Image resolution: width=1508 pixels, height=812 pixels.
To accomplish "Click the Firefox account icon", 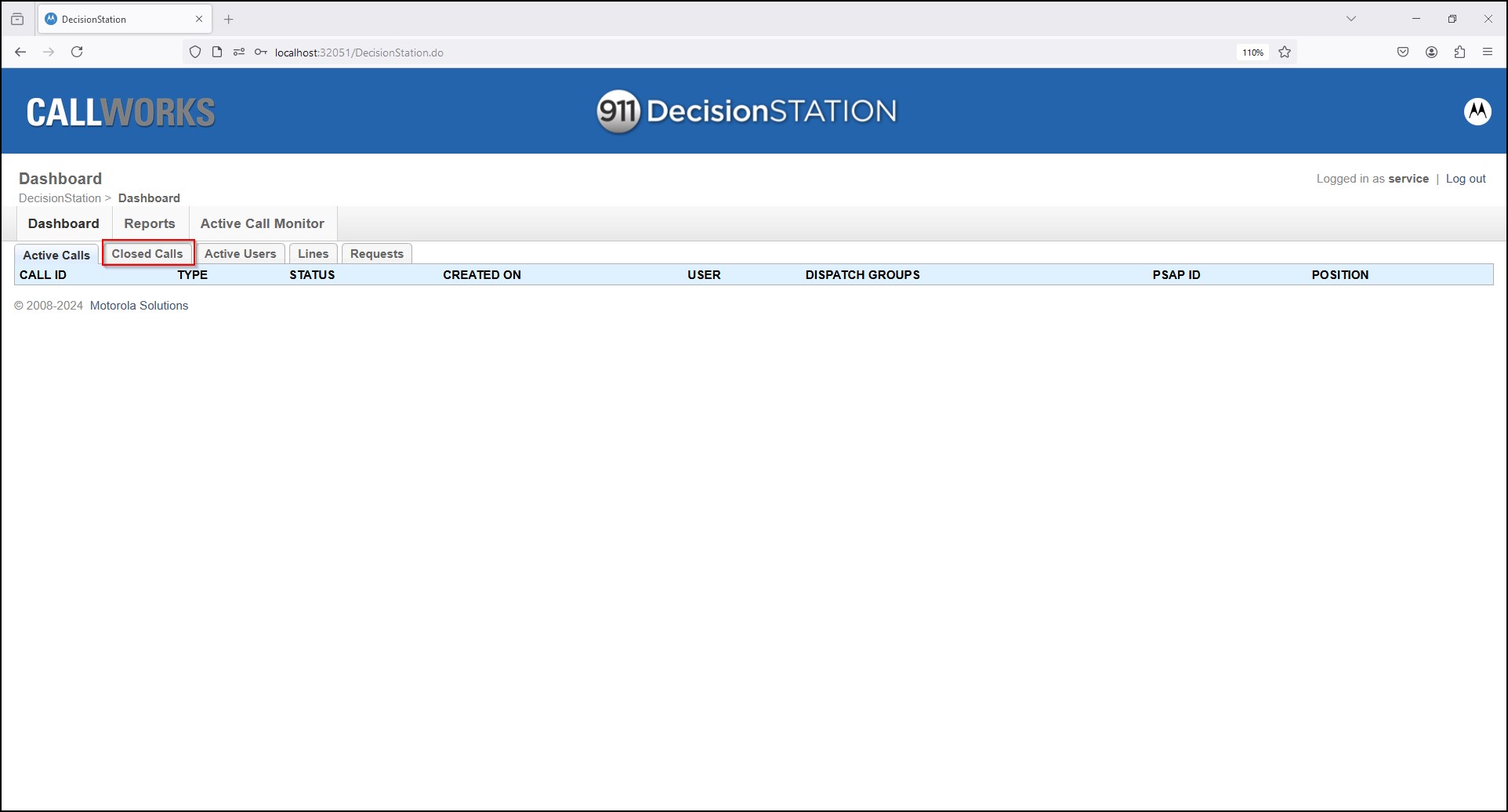I will (1431, 52).
